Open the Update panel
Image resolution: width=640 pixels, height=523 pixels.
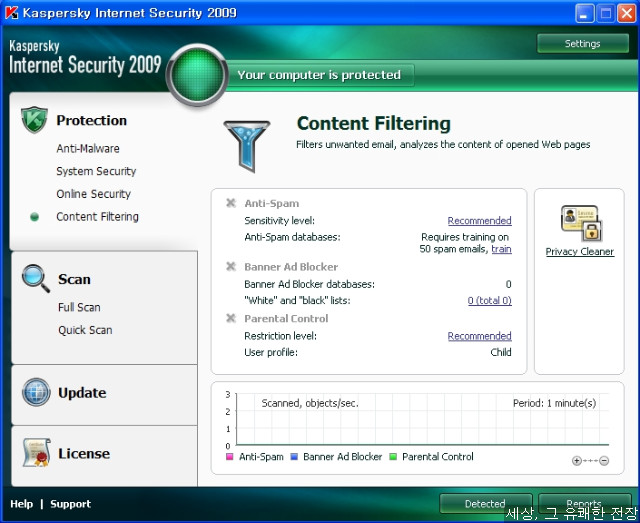82,393
